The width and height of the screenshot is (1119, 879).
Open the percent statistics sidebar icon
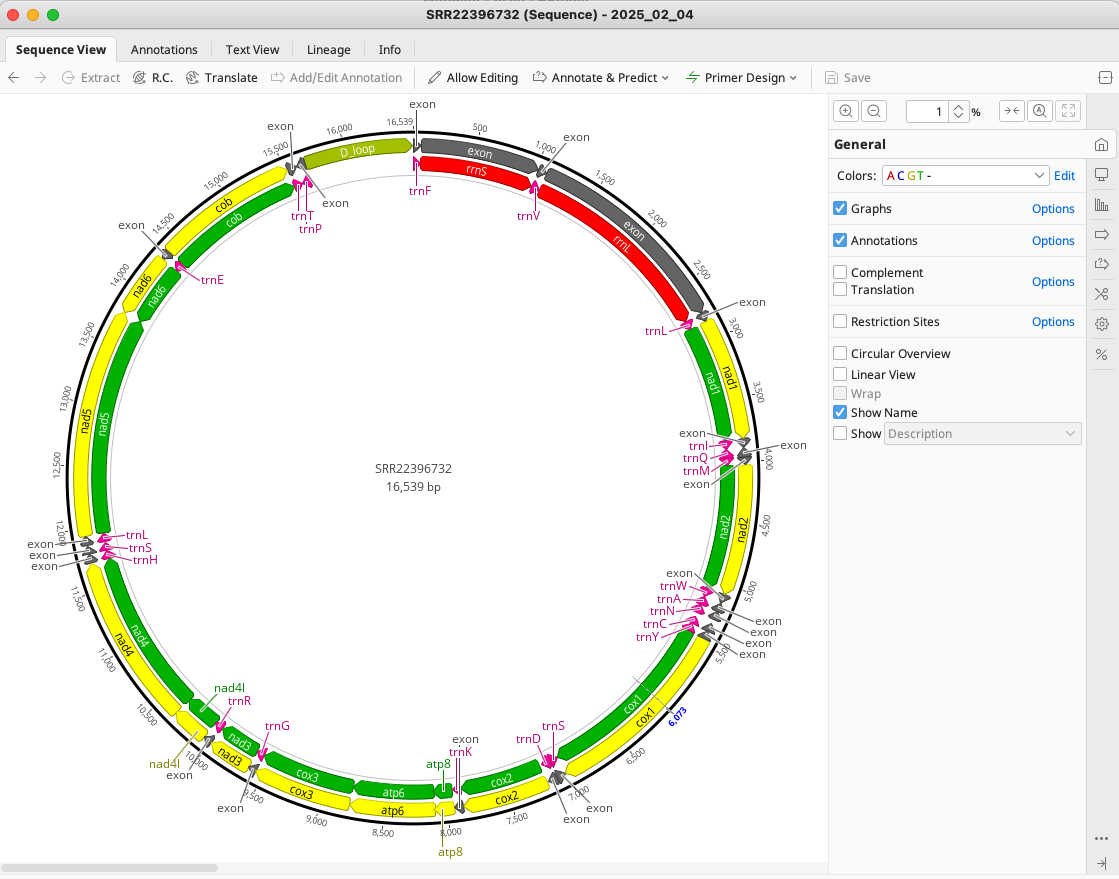click(1101, 355)
